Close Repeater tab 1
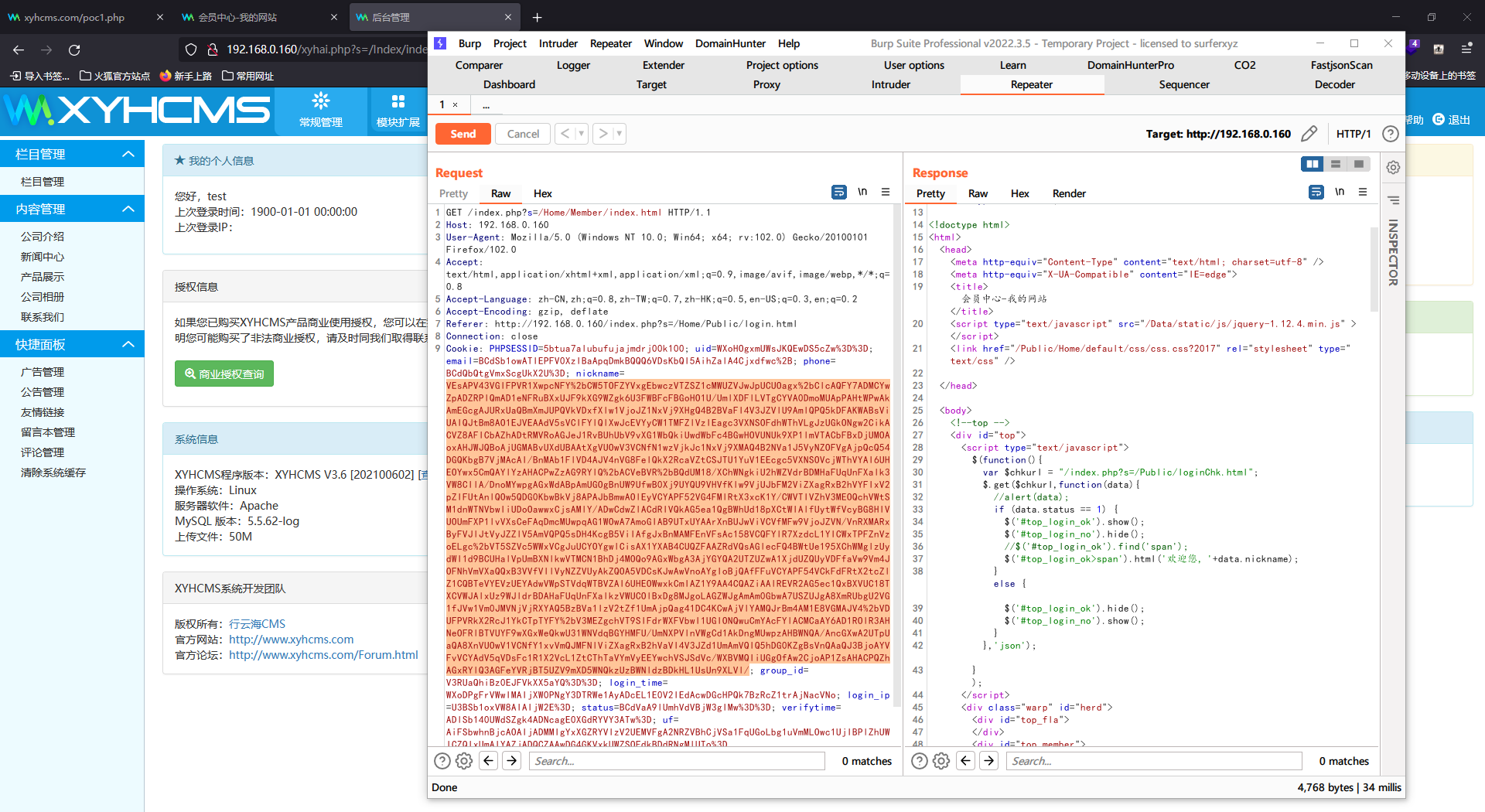The image size is (1485, 812). coord(456,104)
